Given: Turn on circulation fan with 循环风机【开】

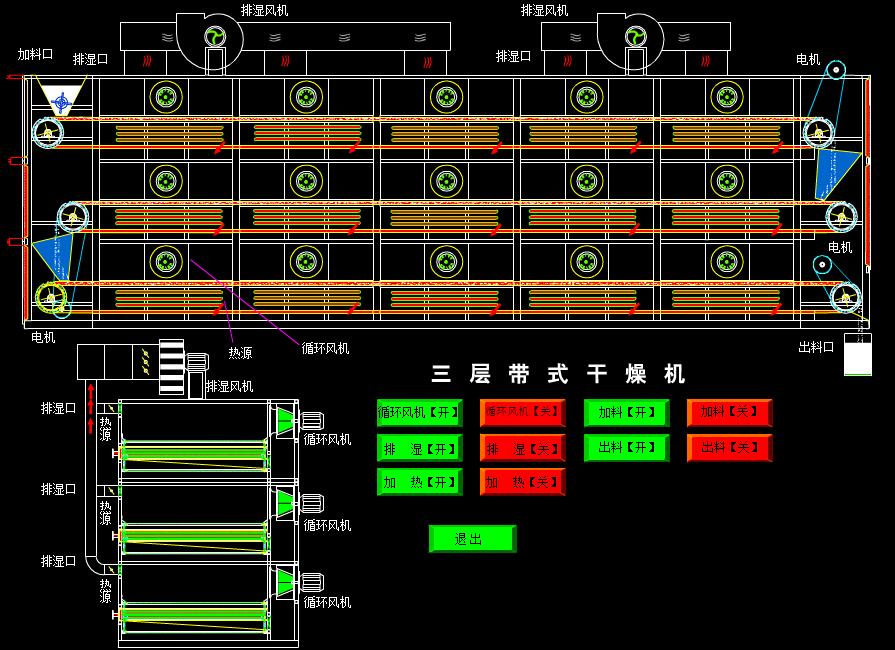Looking at the screenshot, I should tap(419, 412).
